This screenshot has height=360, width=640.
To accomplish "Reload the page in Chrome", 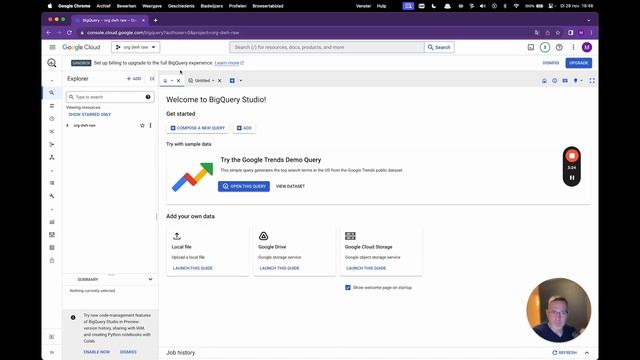I will click(x=69, y=33).
